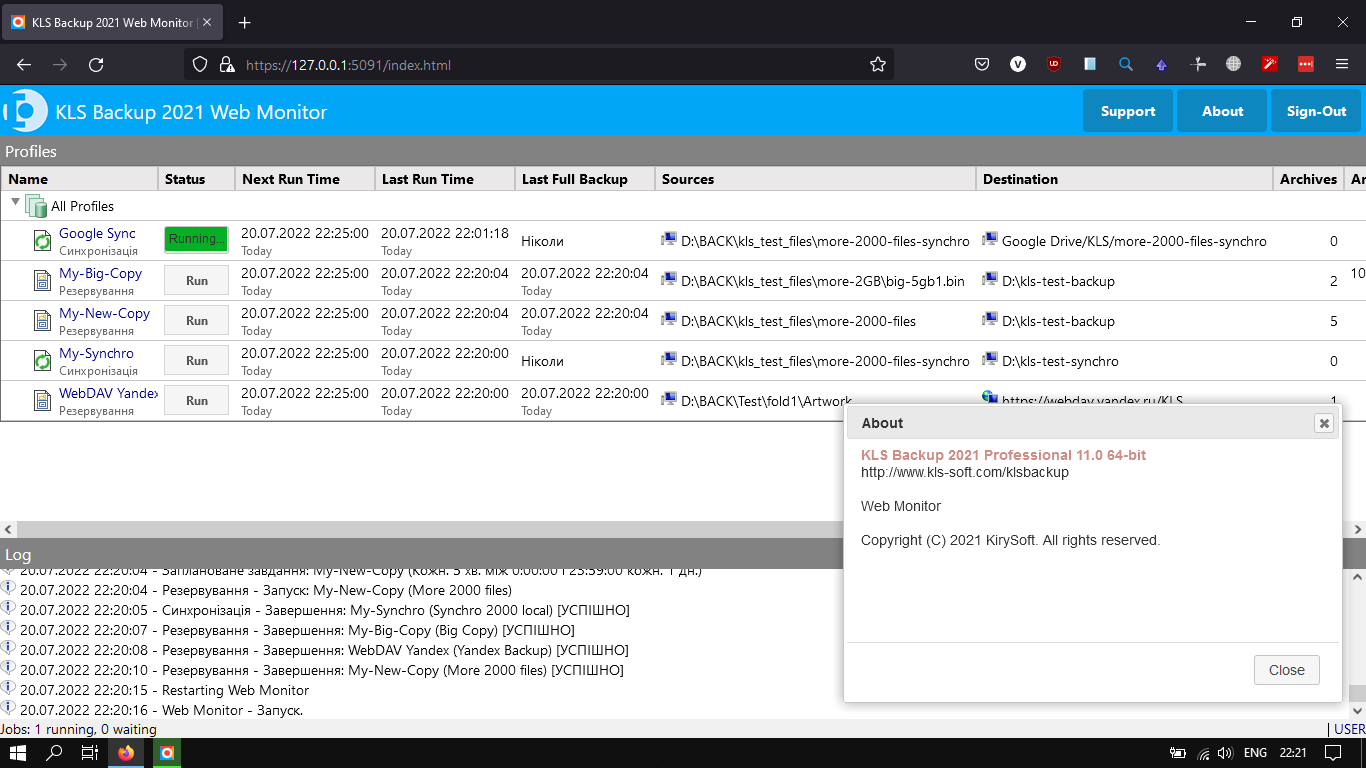Open the My-Synchro profile link

(x=96, y=353)
